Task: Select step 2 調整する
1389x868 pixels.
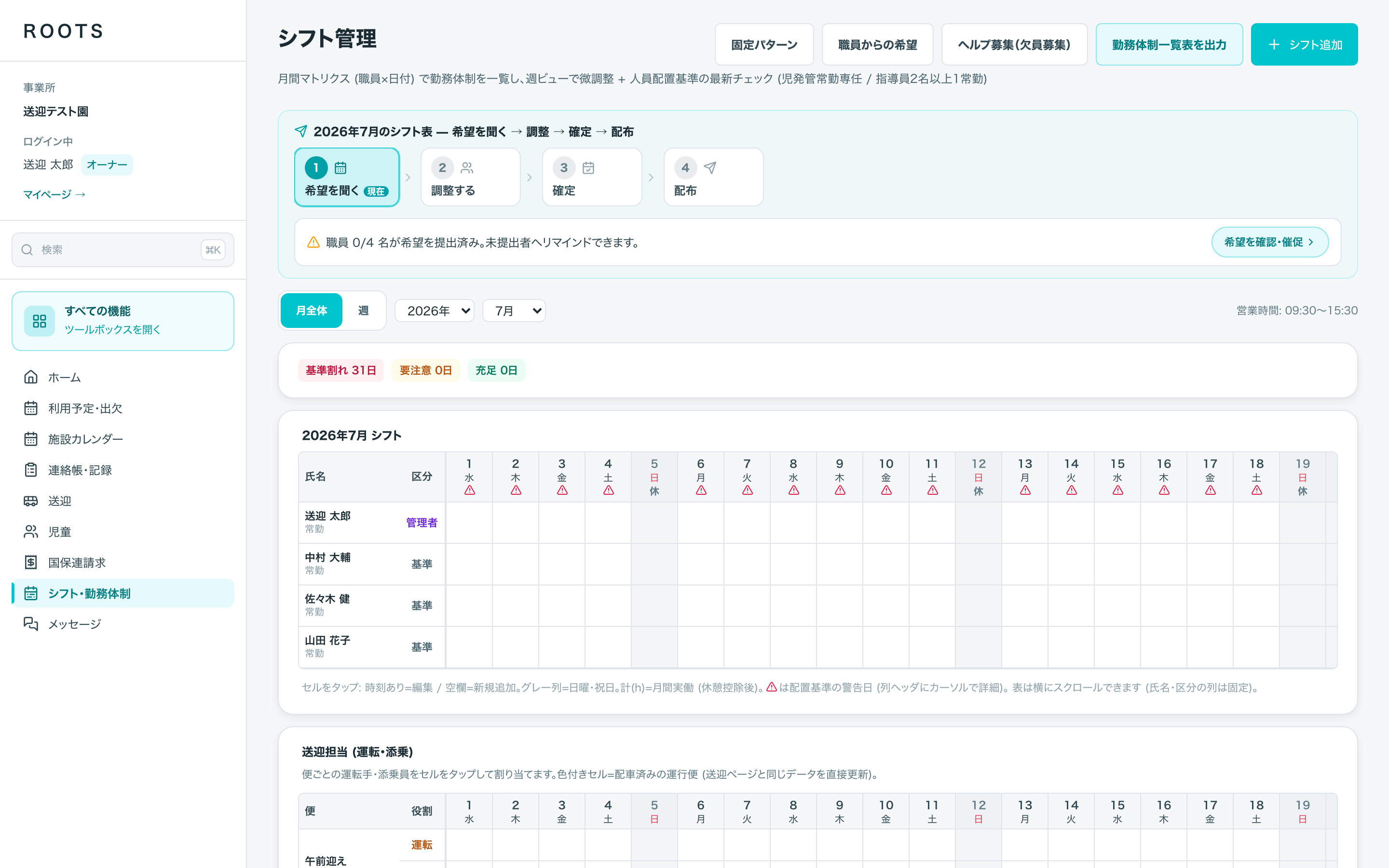Action: tap(471, 177)
